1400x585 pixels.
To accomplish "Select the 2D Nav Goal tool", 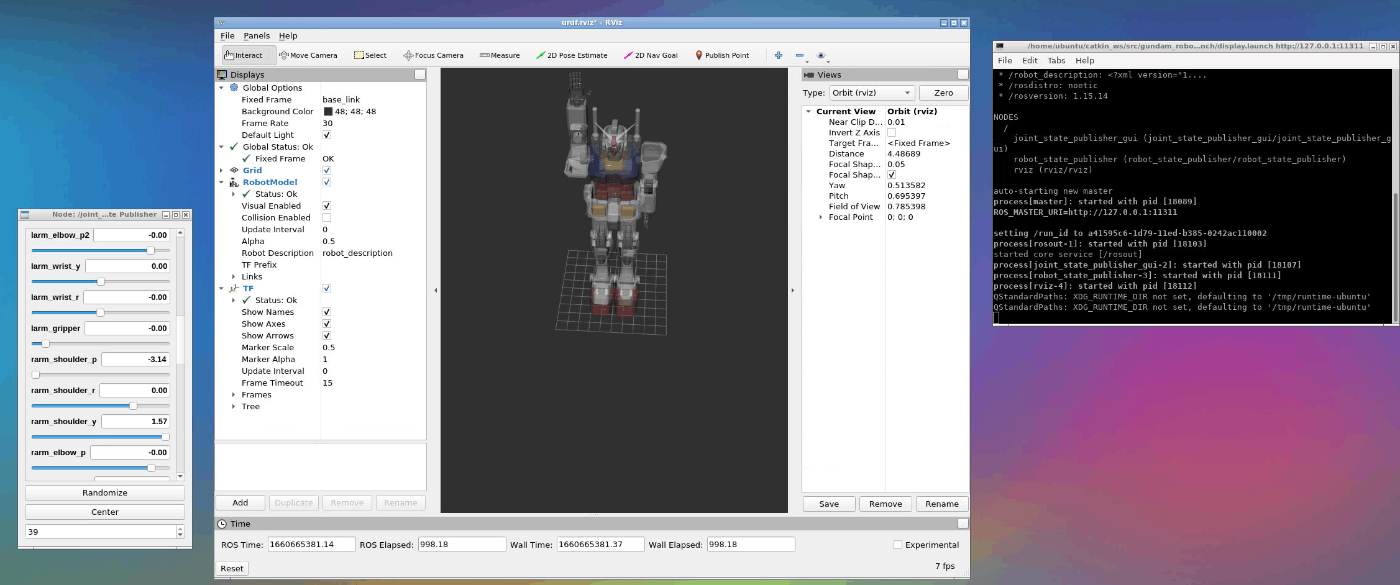I will pyautogui.click(x=650, y=55).
